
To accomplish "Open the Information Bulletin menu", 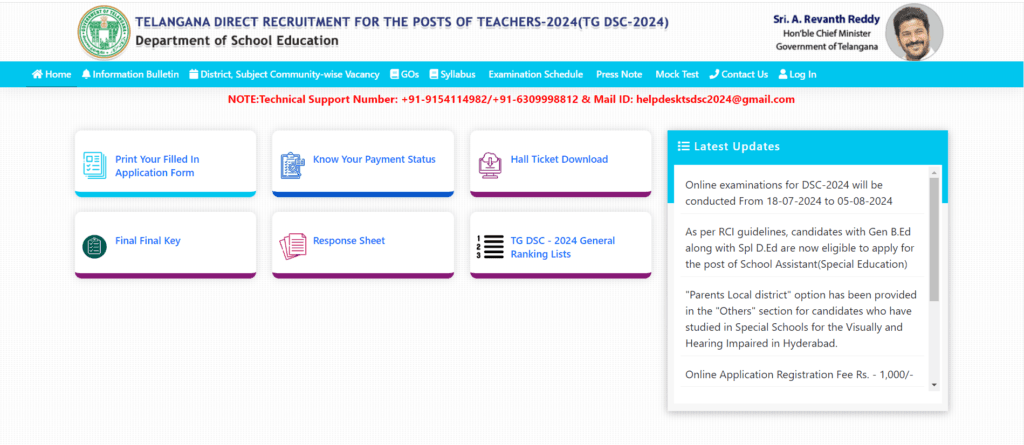I will coord(130,74).
